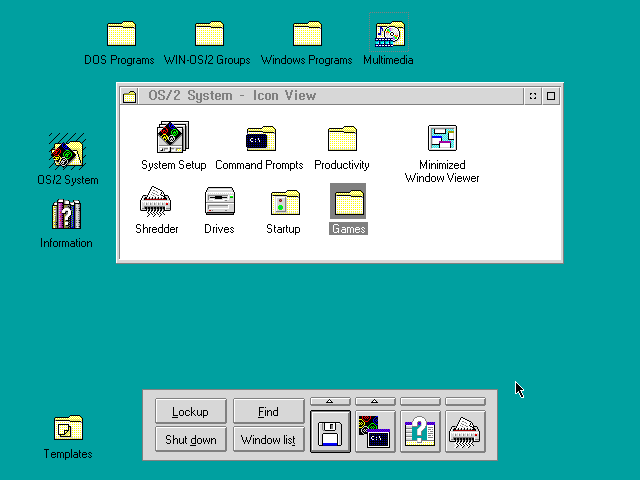Screen dimensions: 640x480
Task: Select the Startup folder
Action: pos(285,202)
